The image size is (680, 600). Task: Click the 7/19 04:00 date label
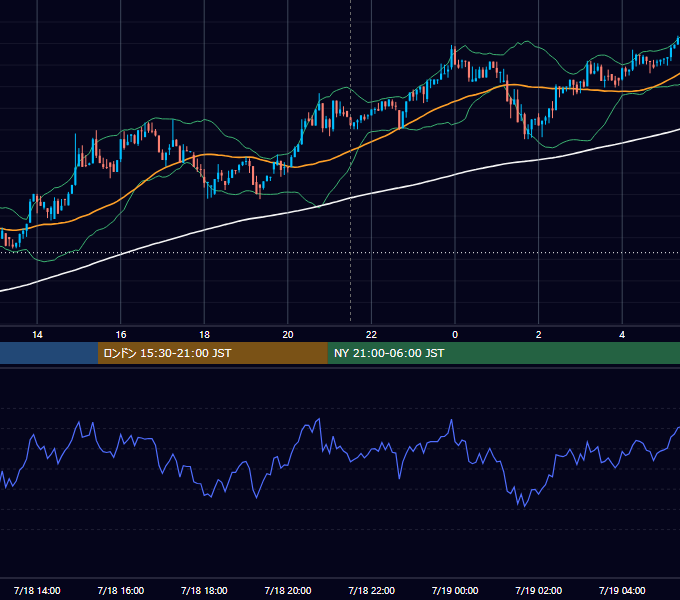tap(622, 590)
